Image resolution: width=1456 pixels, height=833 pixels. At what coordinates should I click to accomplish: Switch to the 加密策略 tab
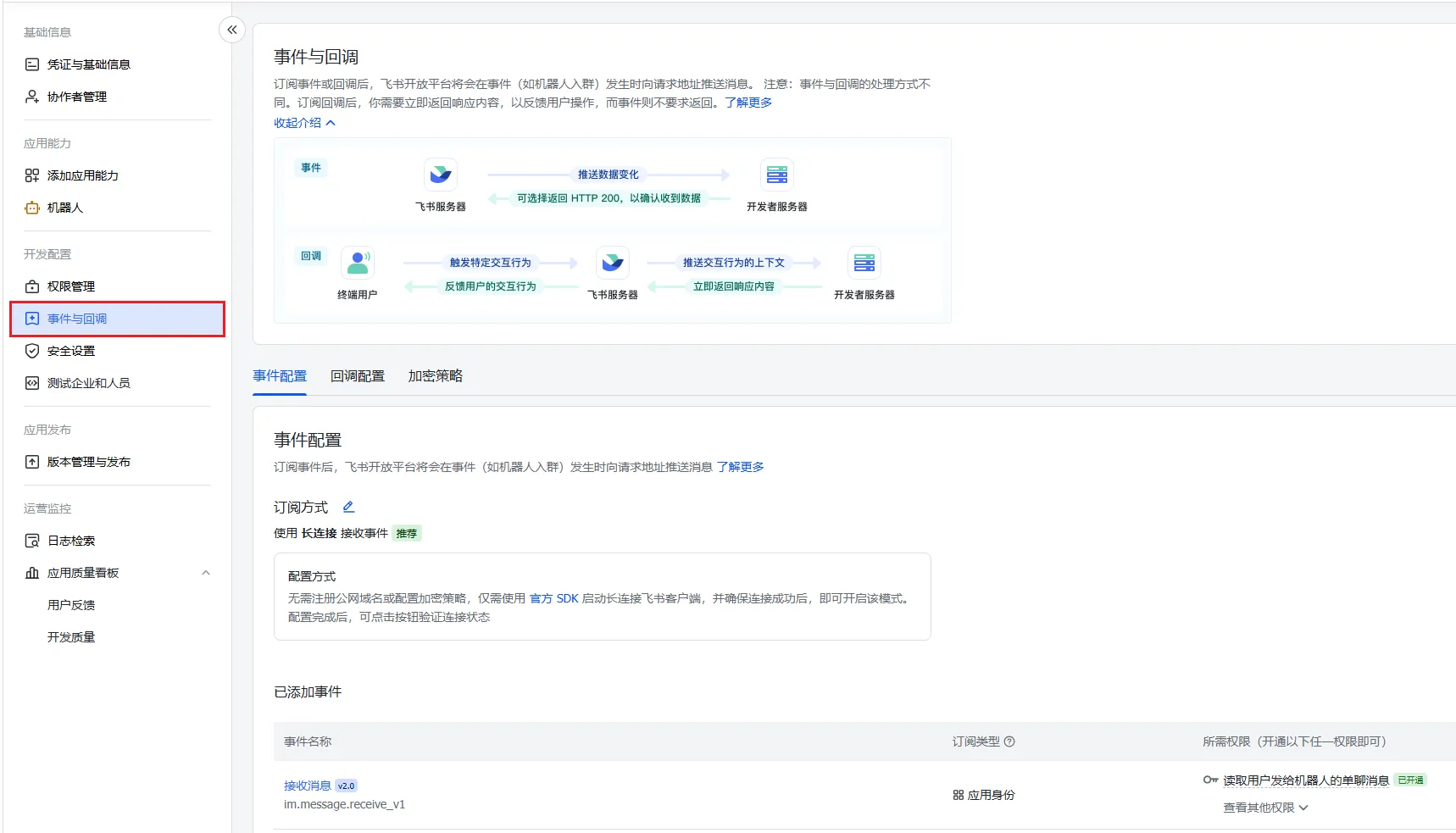tap(435, 376)
